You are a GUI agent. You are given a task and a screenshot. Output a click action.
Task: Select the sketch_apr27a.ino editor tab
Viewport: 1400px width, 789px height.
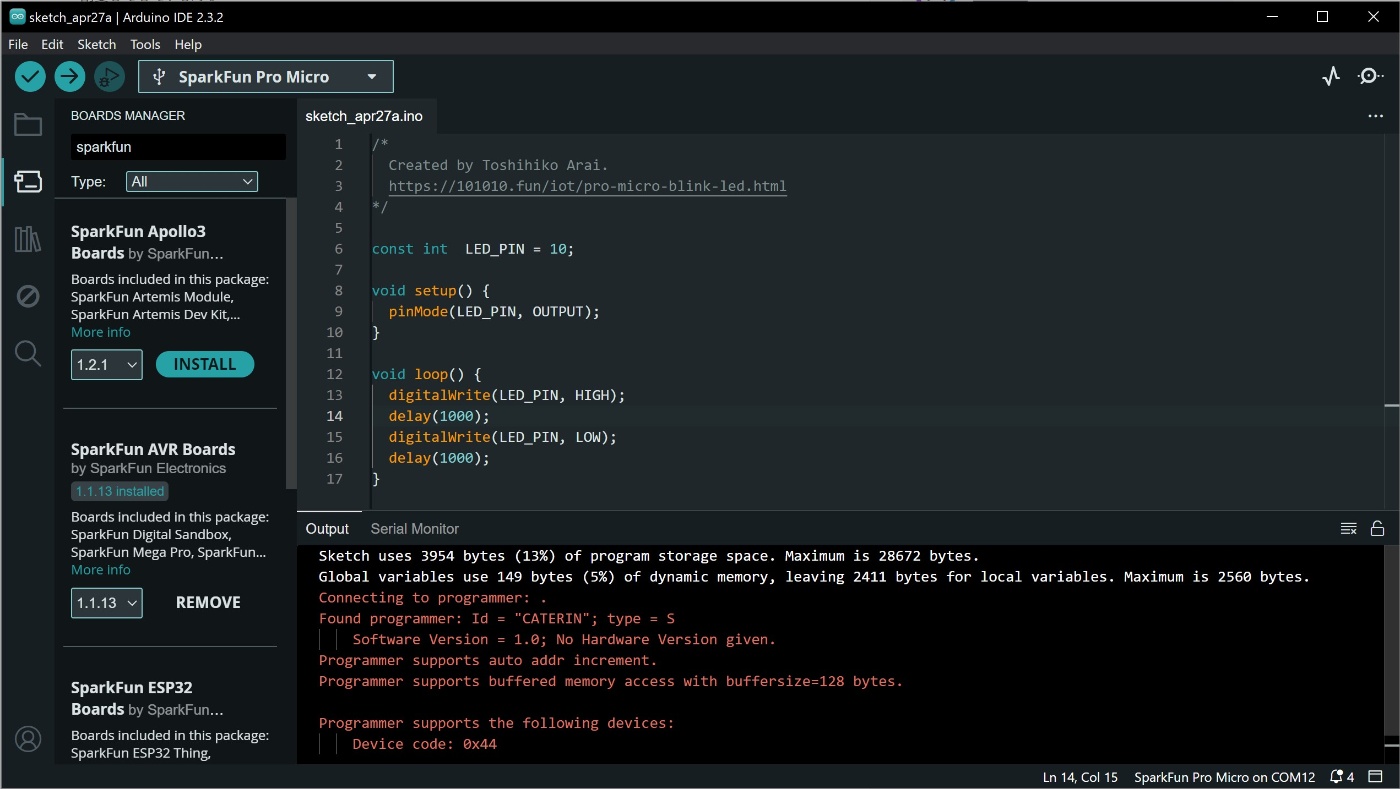click(x=364, y=116)
